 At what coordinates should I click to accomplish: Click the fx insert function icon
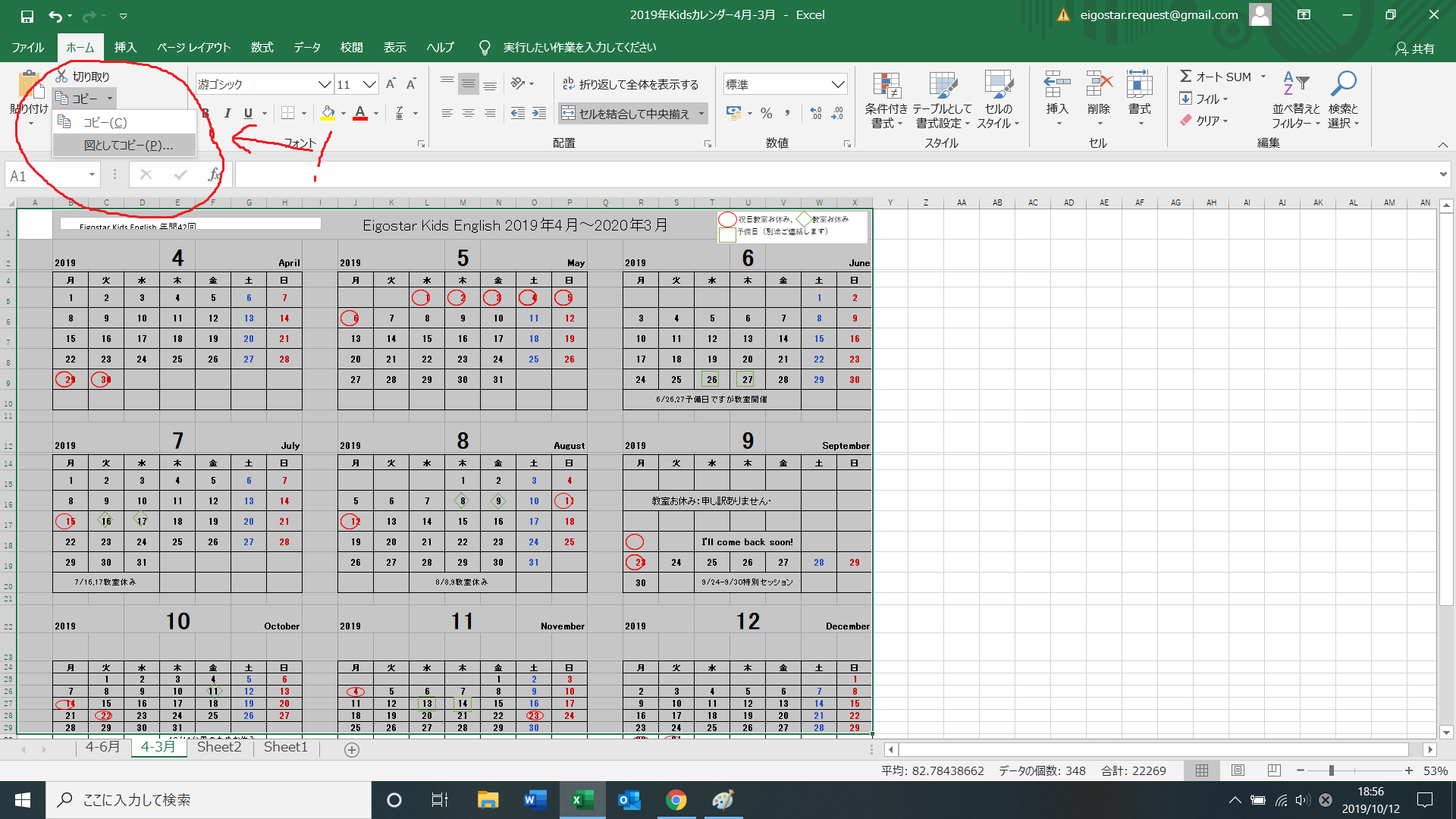(x=215, y=175)
